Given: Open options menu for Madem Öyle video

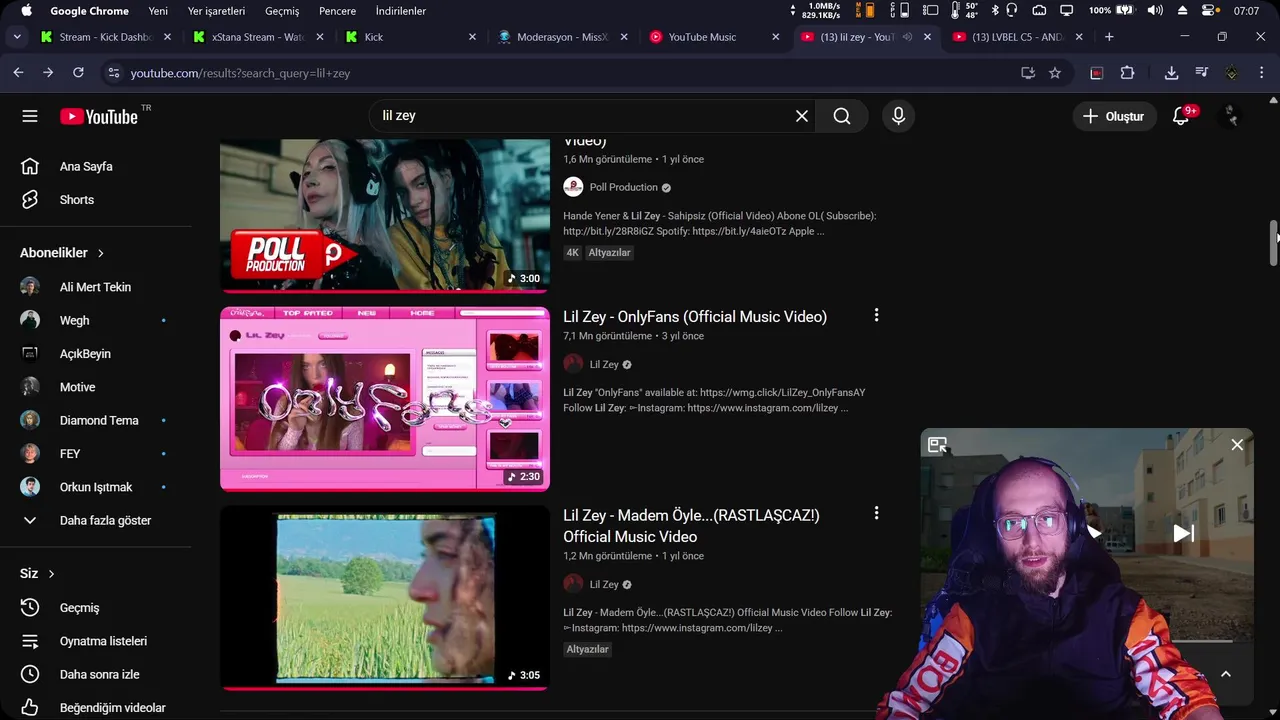Looking at the screenshot, I should click(876, 513).
